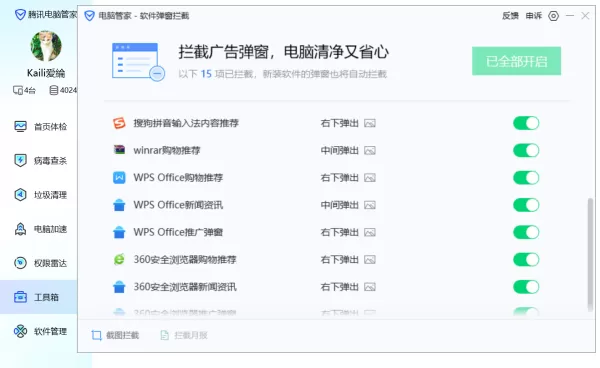The width and height of the screenshot is (600, 368).
Task: Open 权限雷达 in sidebar
Action: tap(40, 263)
